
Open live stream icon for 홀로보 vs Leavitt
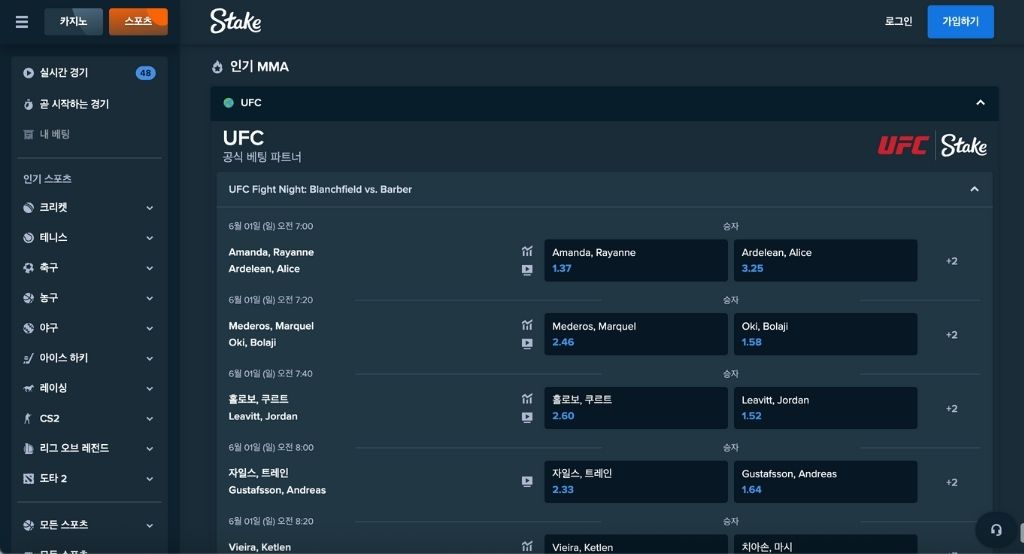pos(527,417)
